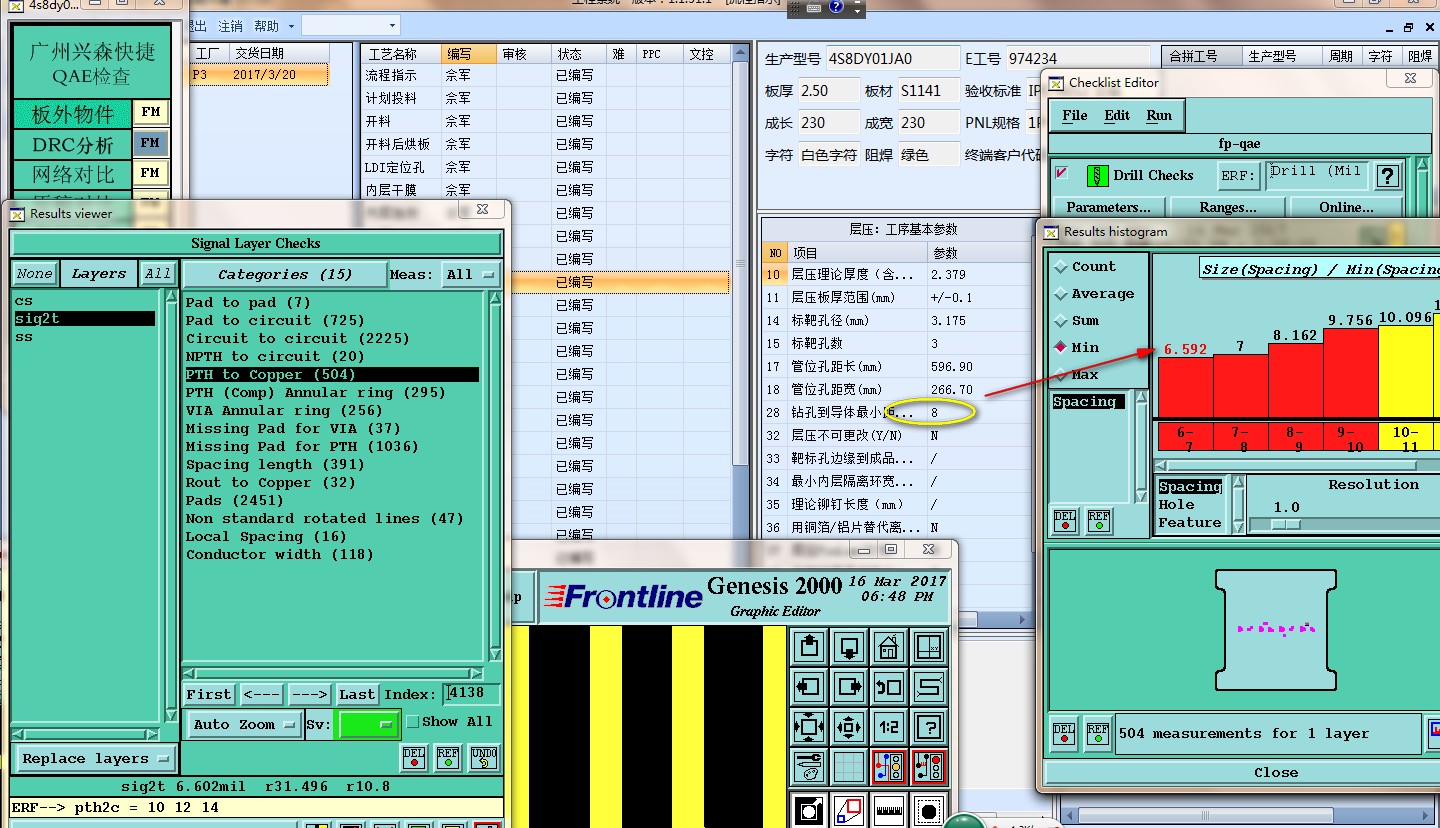This screenshot has height=828, width=1440.
Task: Click the black net traffic-light icon
Action: click(x=930, y=767)
